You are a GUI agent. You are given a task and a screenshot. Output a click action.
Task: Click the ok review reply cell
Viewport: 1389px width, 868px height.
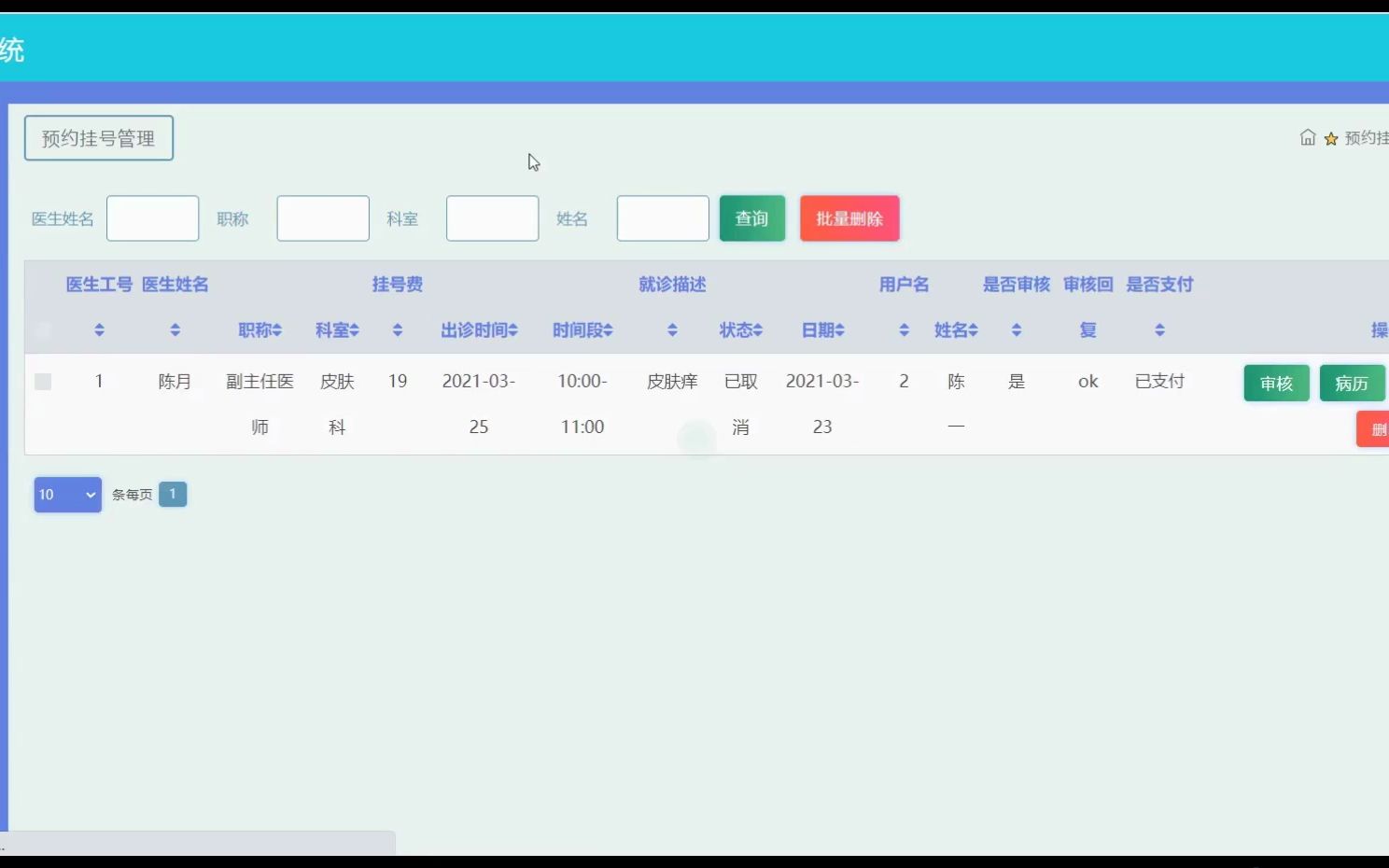(1088, 381)
